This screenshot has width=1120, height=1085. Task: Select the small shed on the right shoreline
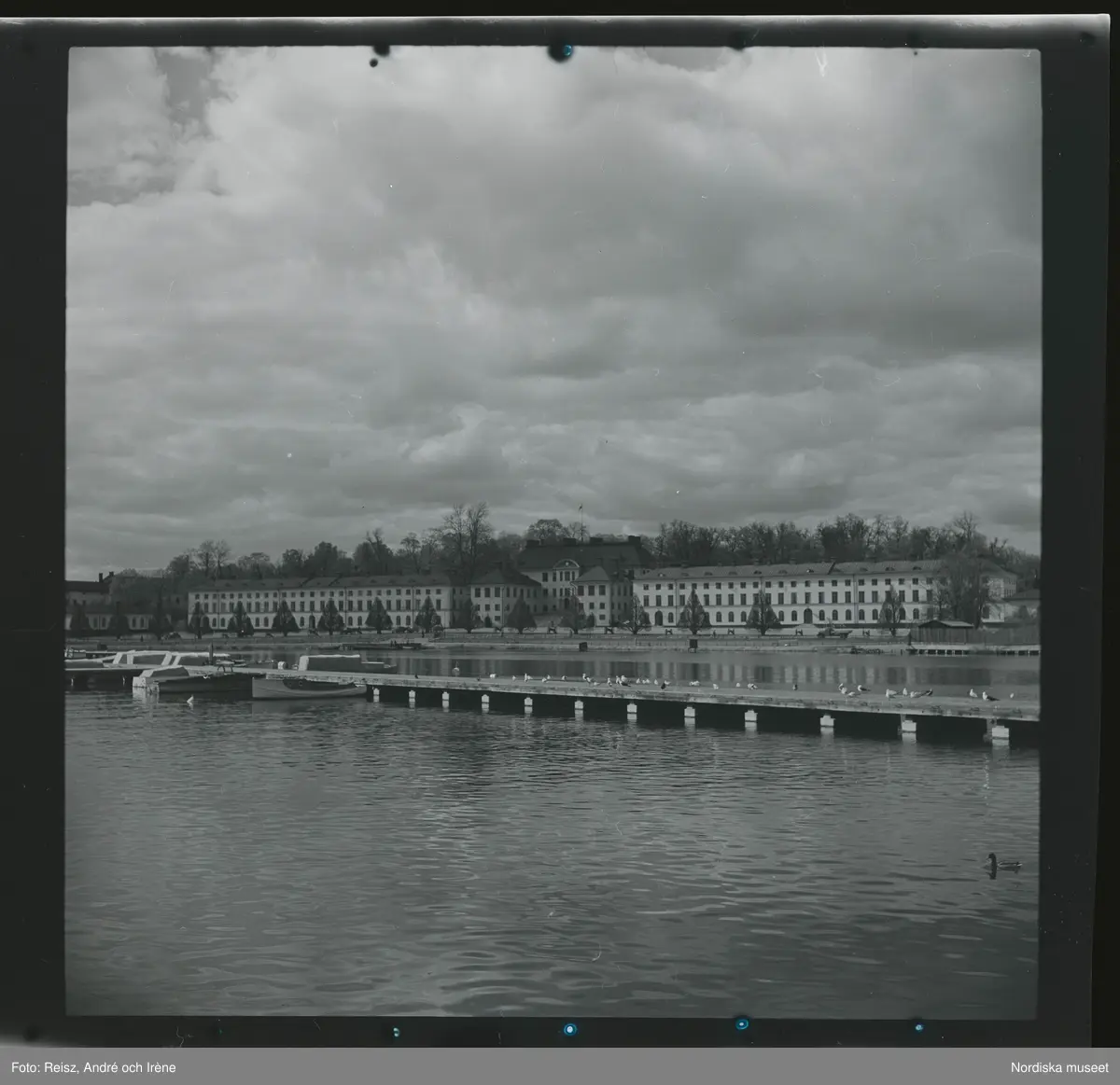[943, 630]
